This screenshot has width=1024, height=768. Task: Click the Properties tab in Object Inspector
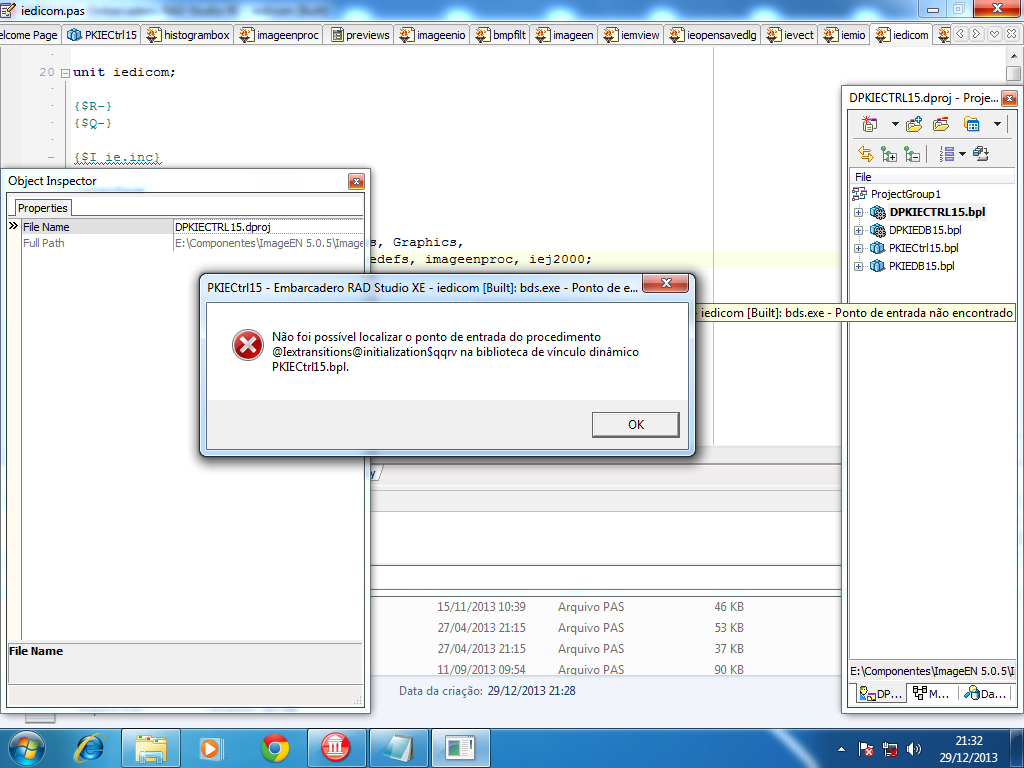42,208
